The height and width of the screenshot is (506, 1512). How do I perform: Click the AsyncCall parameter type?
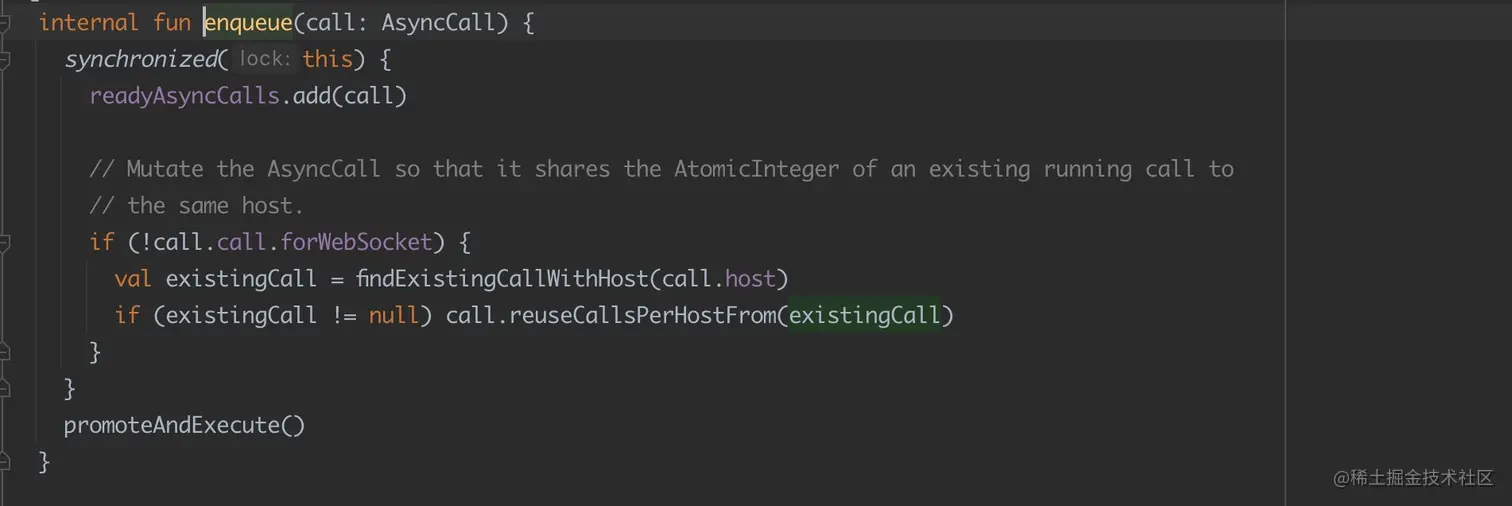(x=438, y=22)
